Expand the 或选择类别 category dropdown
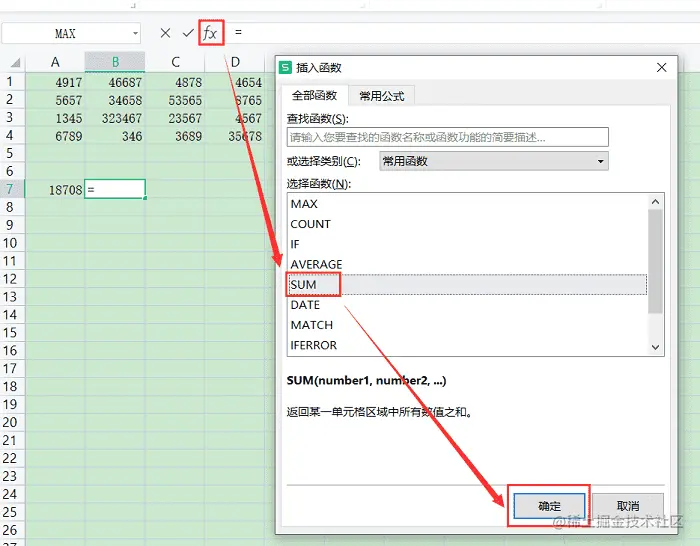700x546 pixels. 600,161
